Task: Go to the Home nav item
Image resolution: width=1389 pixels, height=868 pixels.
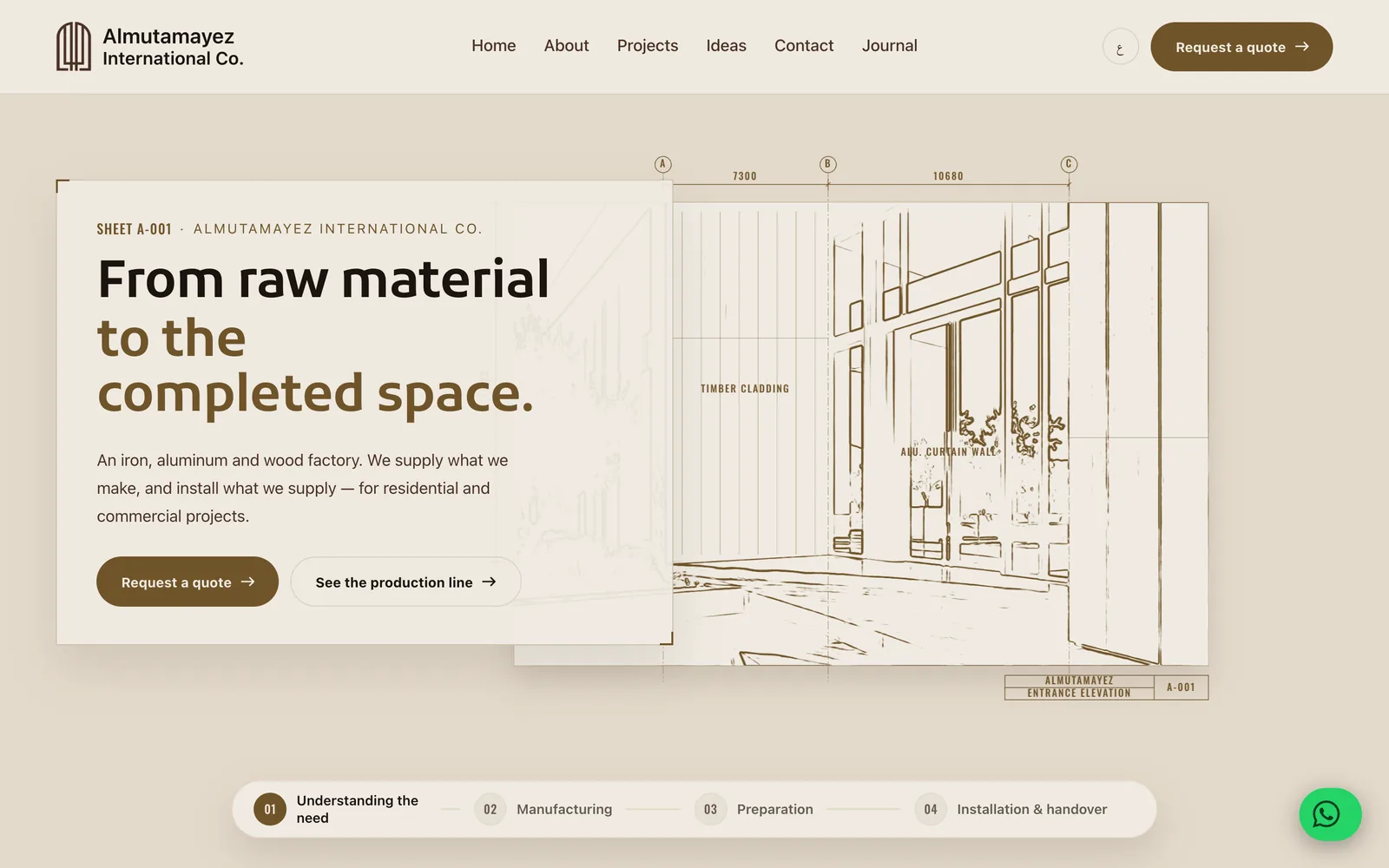Action: (493, 46)
